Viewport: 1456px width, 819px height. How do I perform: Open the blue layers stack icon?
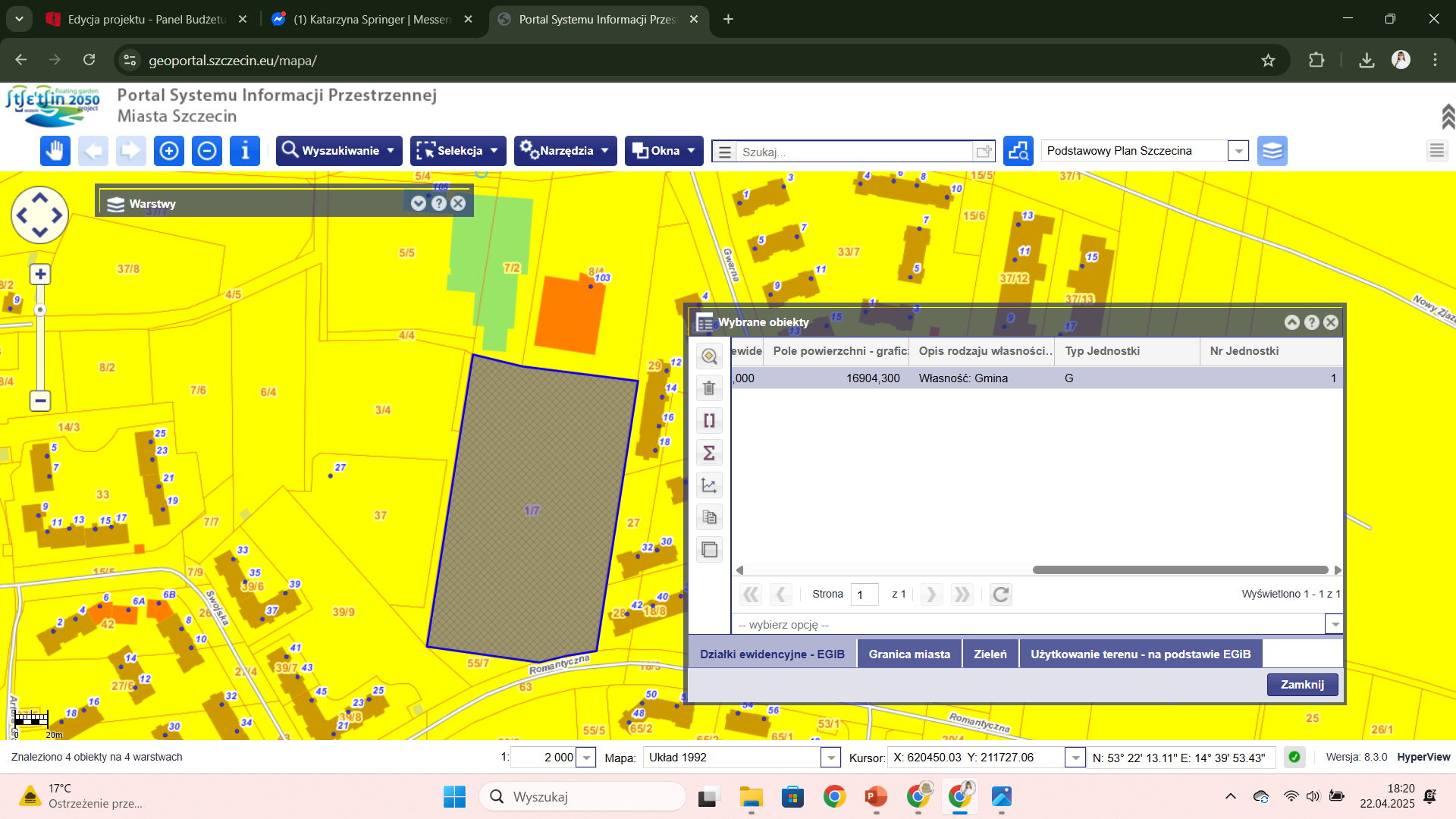(1272, 151)
